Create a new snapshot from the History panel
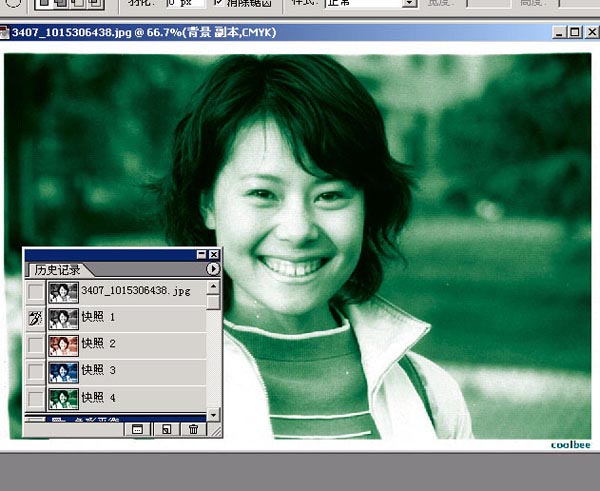Image resolution: width=600 pixels, height=491 pixels. 165,429
